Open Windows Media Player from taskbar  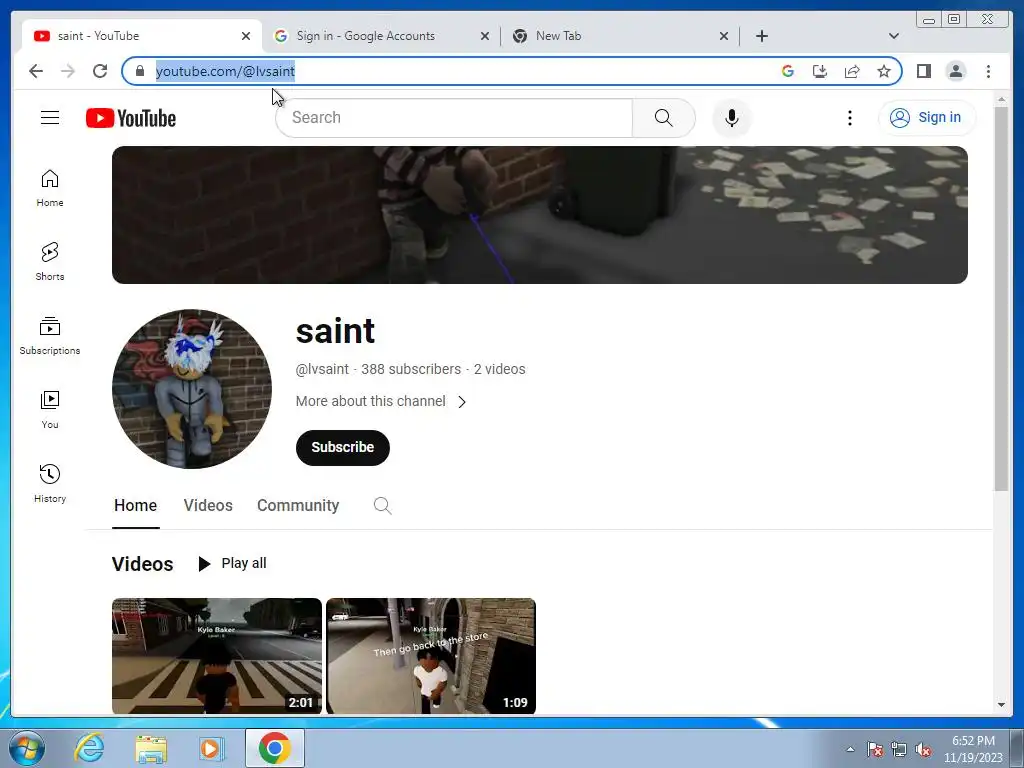pyautogui.click(x=210, y=749)
